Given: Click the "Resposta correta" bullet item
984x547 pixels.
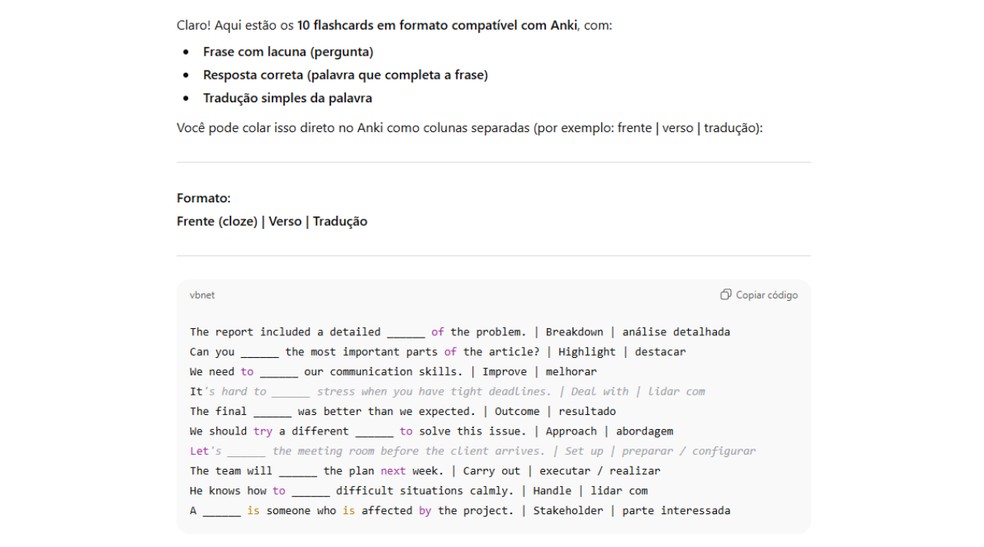Looking at the screenshot, I should [345, 75].
